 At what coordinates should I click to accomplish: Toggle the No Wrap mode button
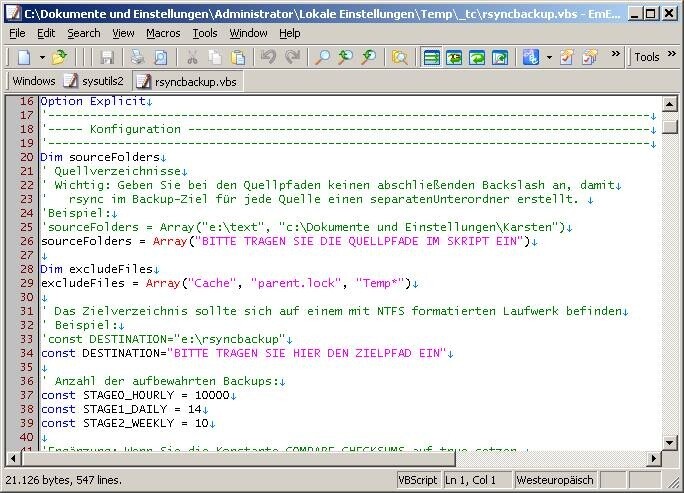(431, 57)
